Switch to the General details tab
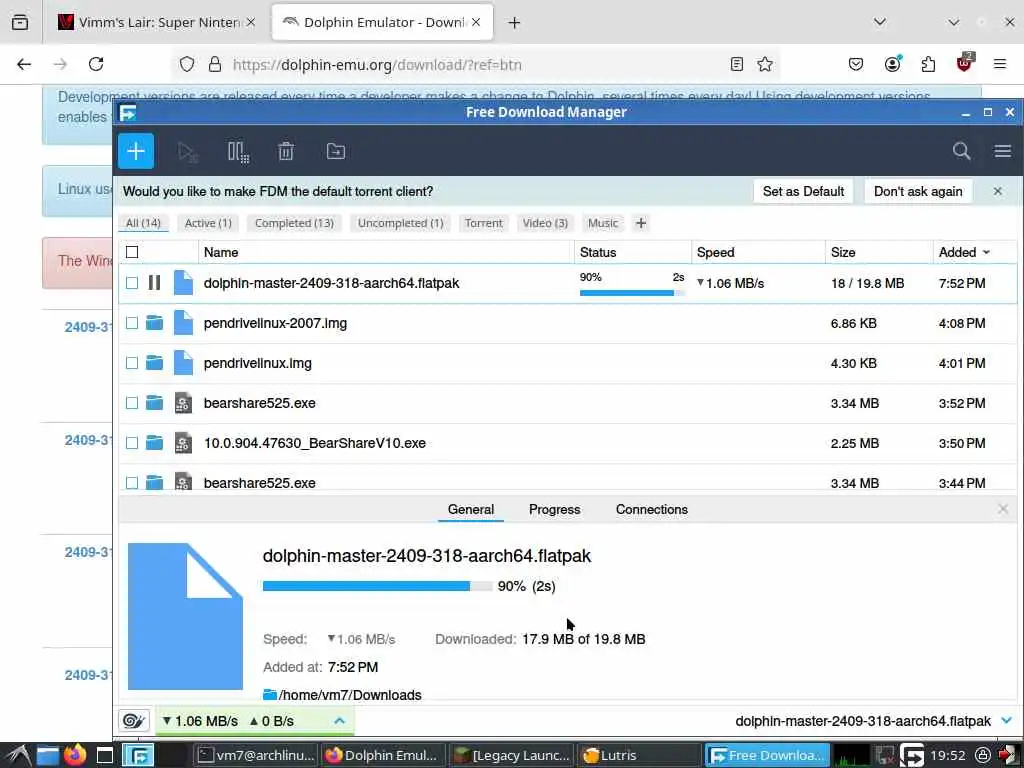 [x=471, y=509]
